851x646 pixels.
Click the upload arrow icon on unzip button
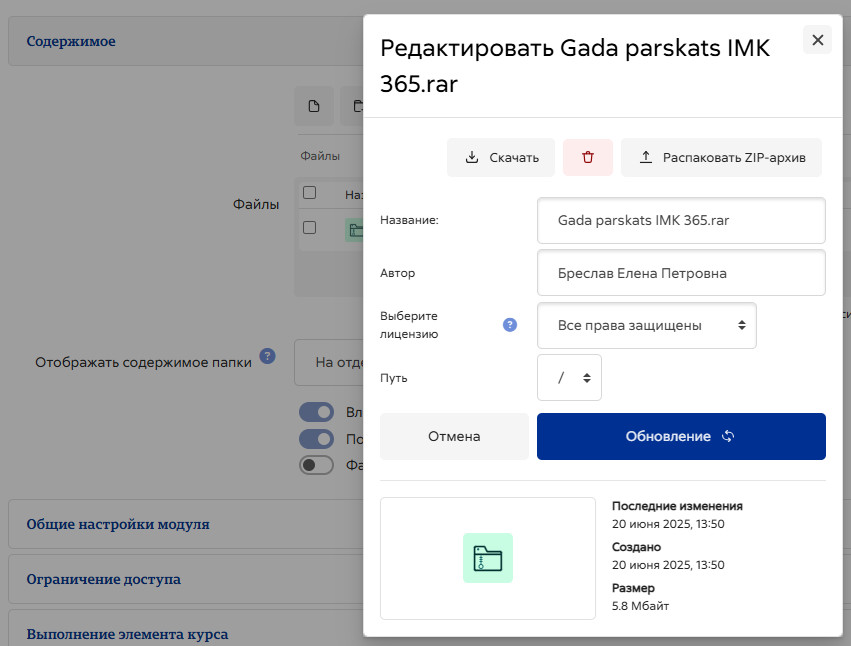(646, 157)
